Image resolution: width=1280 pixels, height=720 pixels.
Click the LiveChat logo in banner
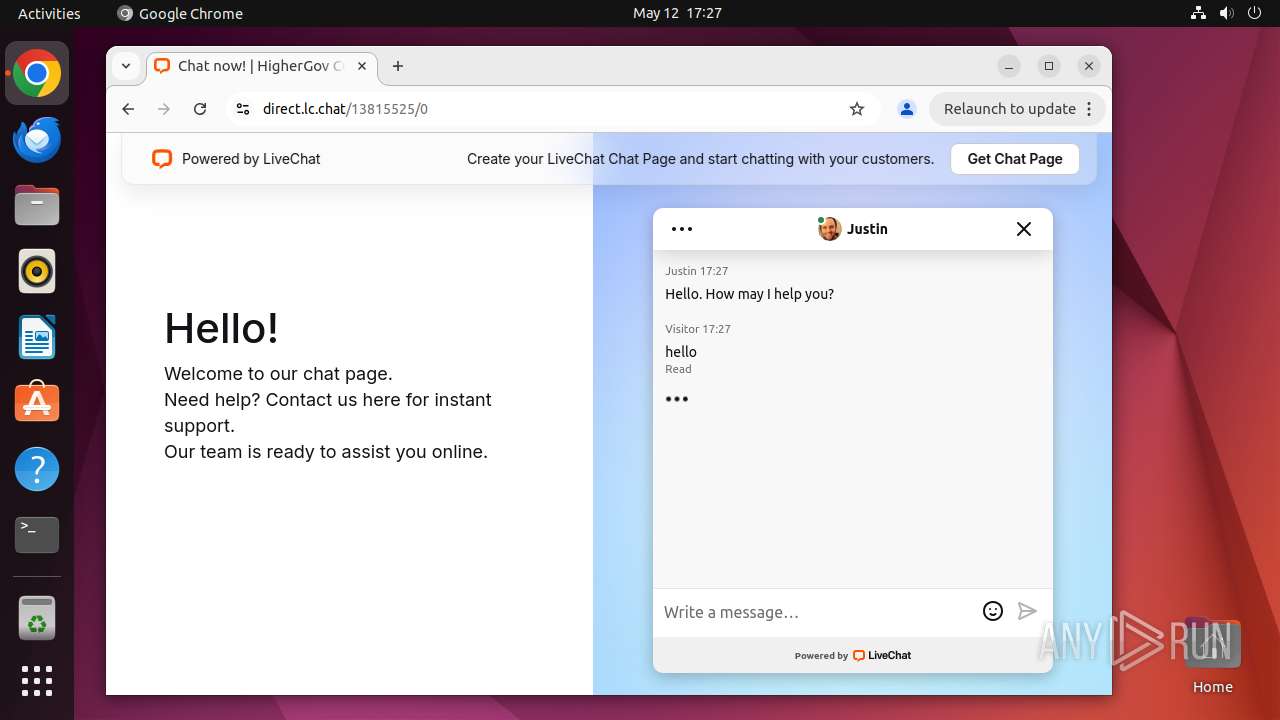162,159
